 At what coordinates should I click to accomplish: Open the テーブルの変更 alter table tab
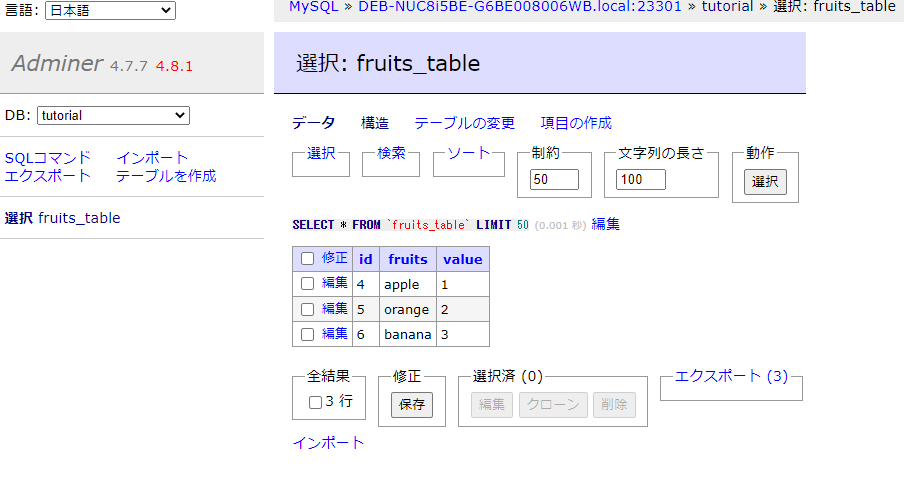[465, 123]
